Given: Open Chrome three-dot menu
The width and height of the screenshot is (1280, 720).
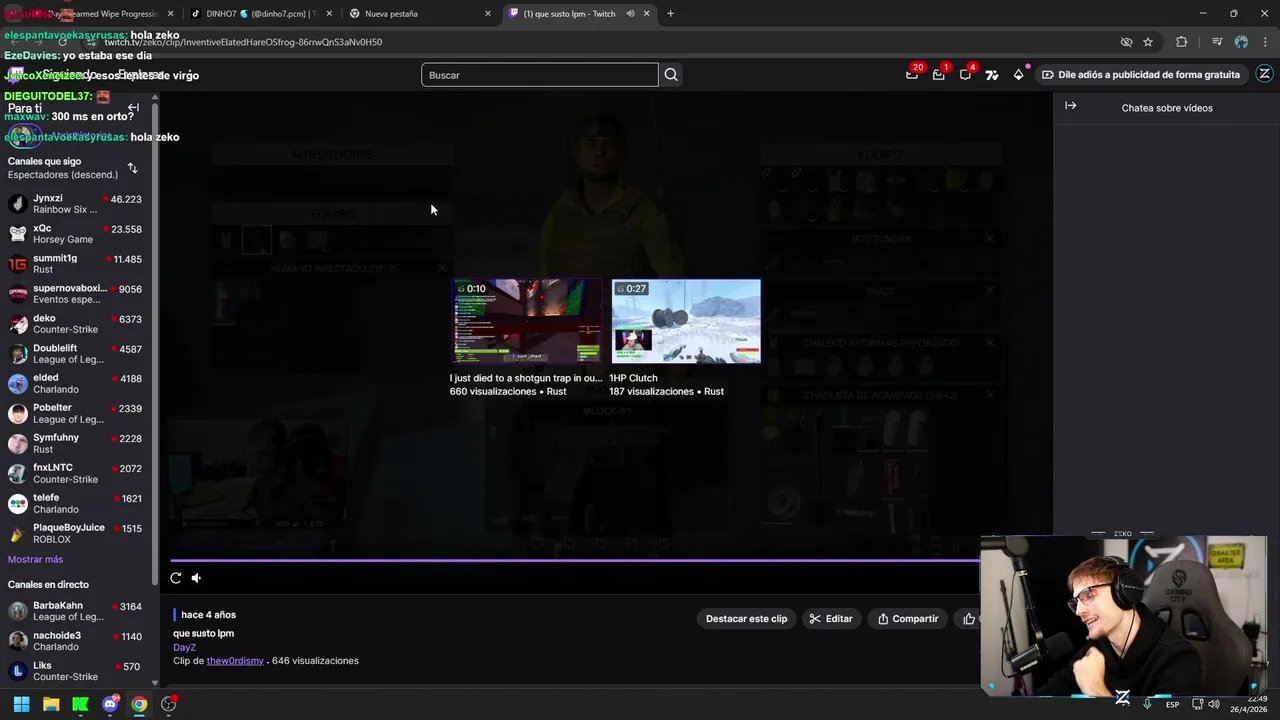Looking at the screenshot, I should tap(1265, 42).
